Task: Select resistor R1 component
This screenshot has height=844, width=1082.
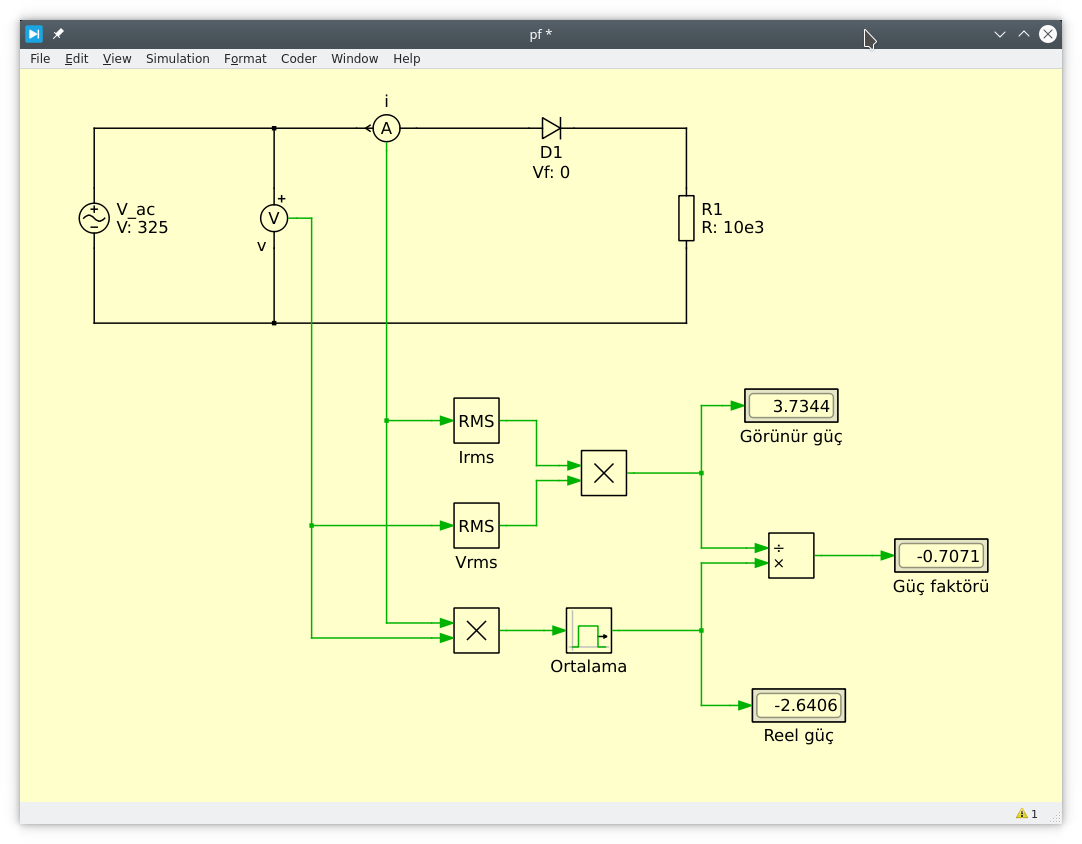Action: [686, 218]
